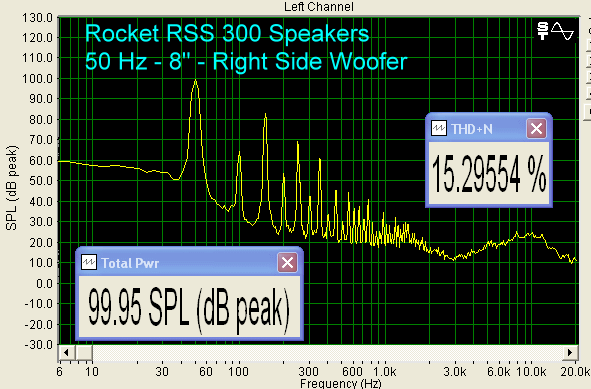Click the Total Pwr window waveform icon
This screenshot has height=389, width=591.
(89, 262)
